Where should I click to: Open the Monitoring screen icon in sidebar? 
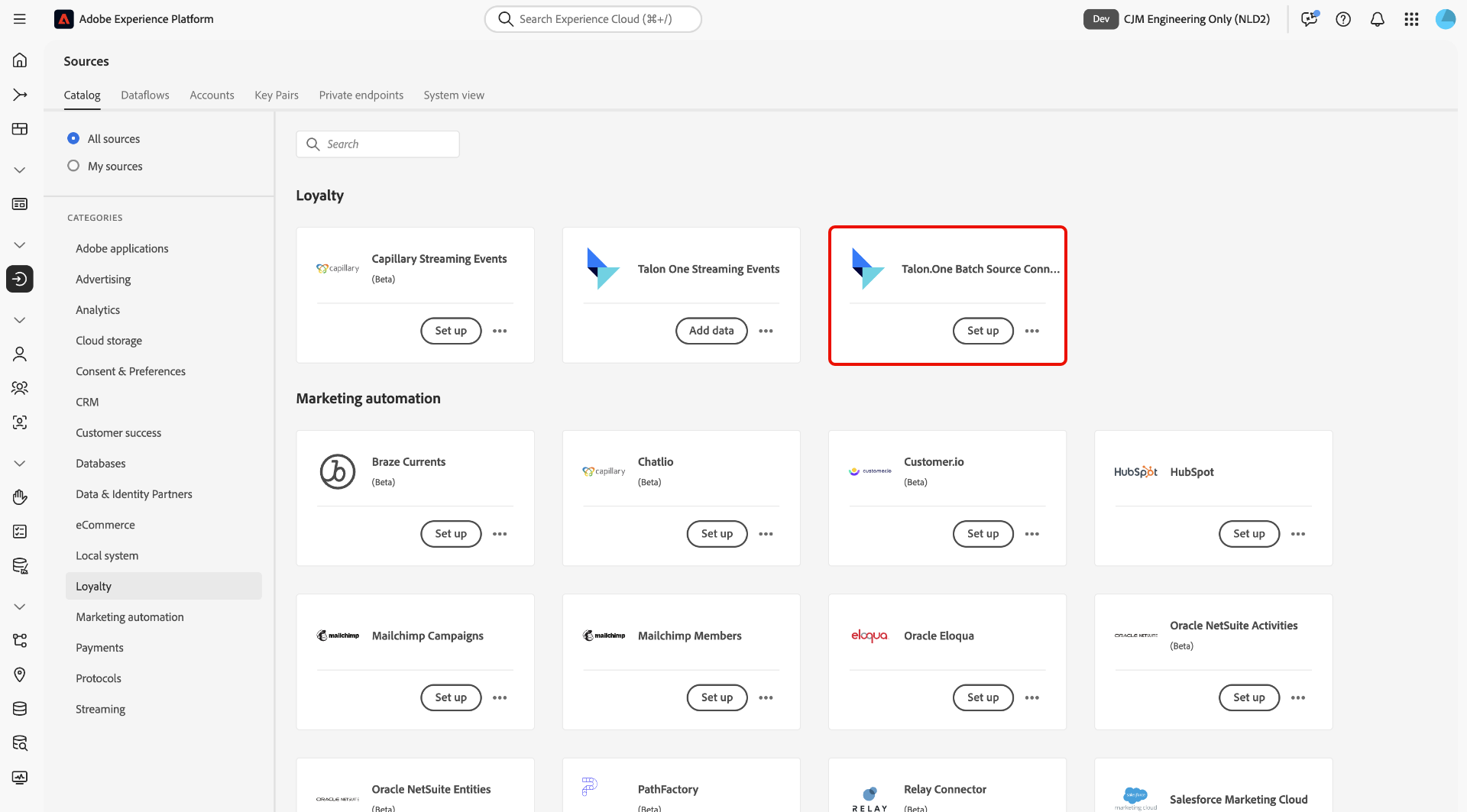[20, 777]
